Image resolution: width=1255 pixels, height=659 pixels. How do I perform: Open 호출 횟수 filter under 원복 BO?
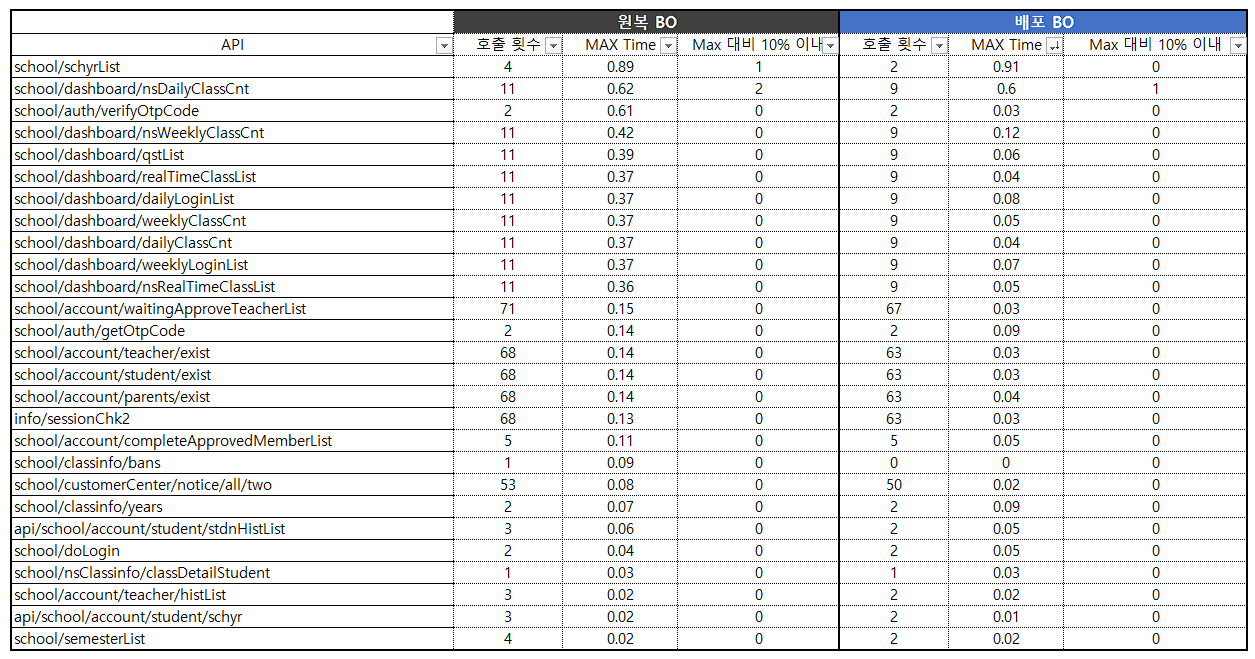tap(553, 46)
